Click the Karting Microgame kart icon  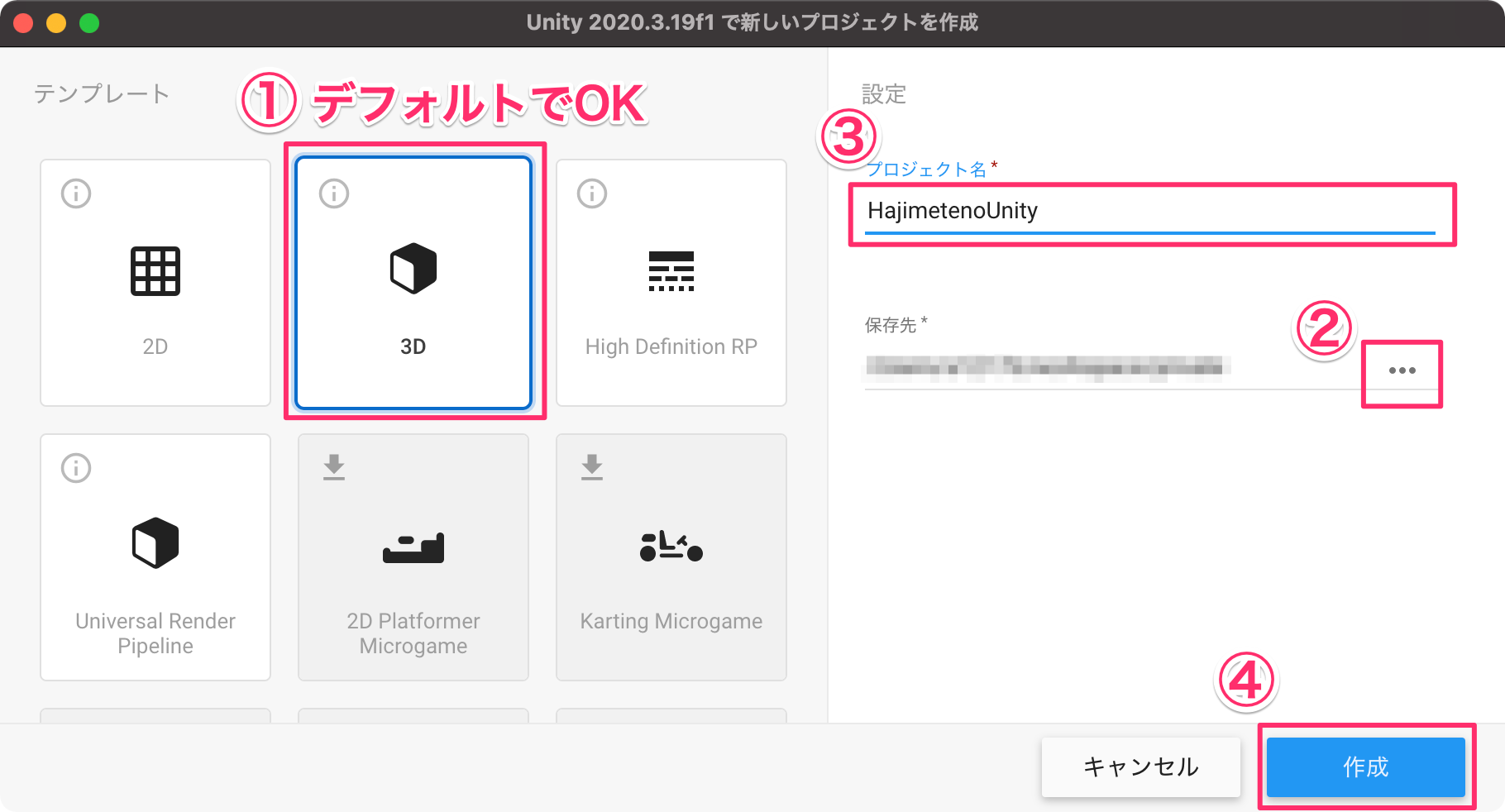(x=671, y=547)
